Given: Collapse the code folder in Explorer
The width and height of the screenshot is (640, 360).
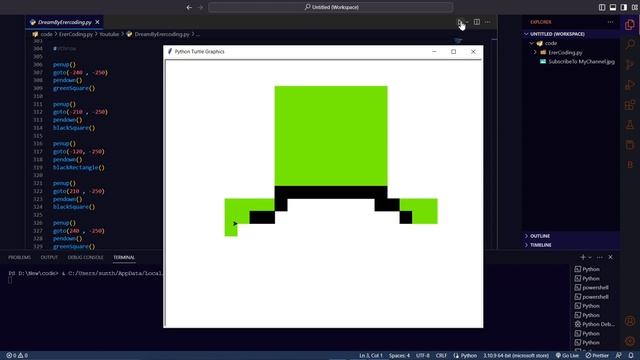Looking at the screenshot, I should [571, 43].
